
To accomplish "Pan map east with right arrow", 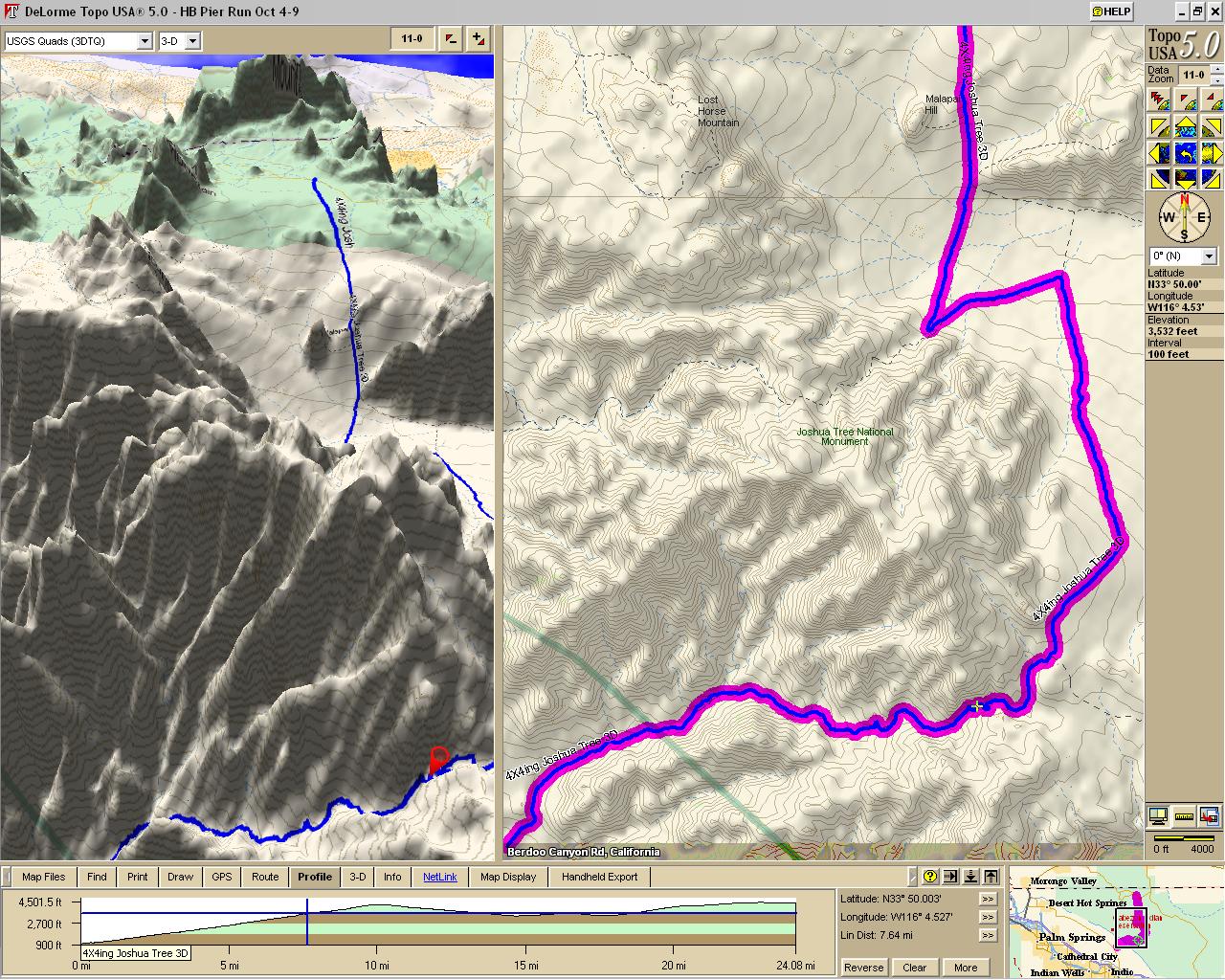I will tap(1211, 153).
